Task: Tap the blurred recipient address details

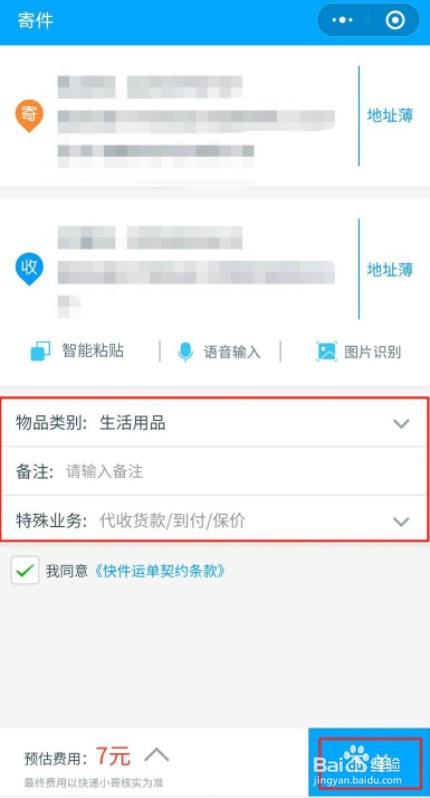Action: [196, 271]
